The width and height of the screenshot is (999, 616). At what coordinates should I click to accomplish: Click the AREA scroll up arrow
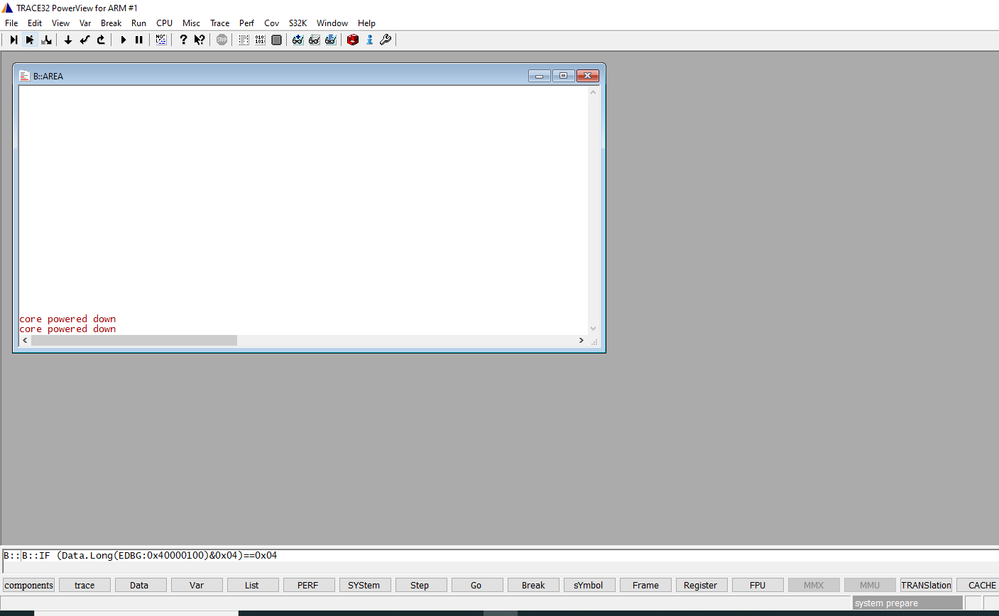[593, 92]
